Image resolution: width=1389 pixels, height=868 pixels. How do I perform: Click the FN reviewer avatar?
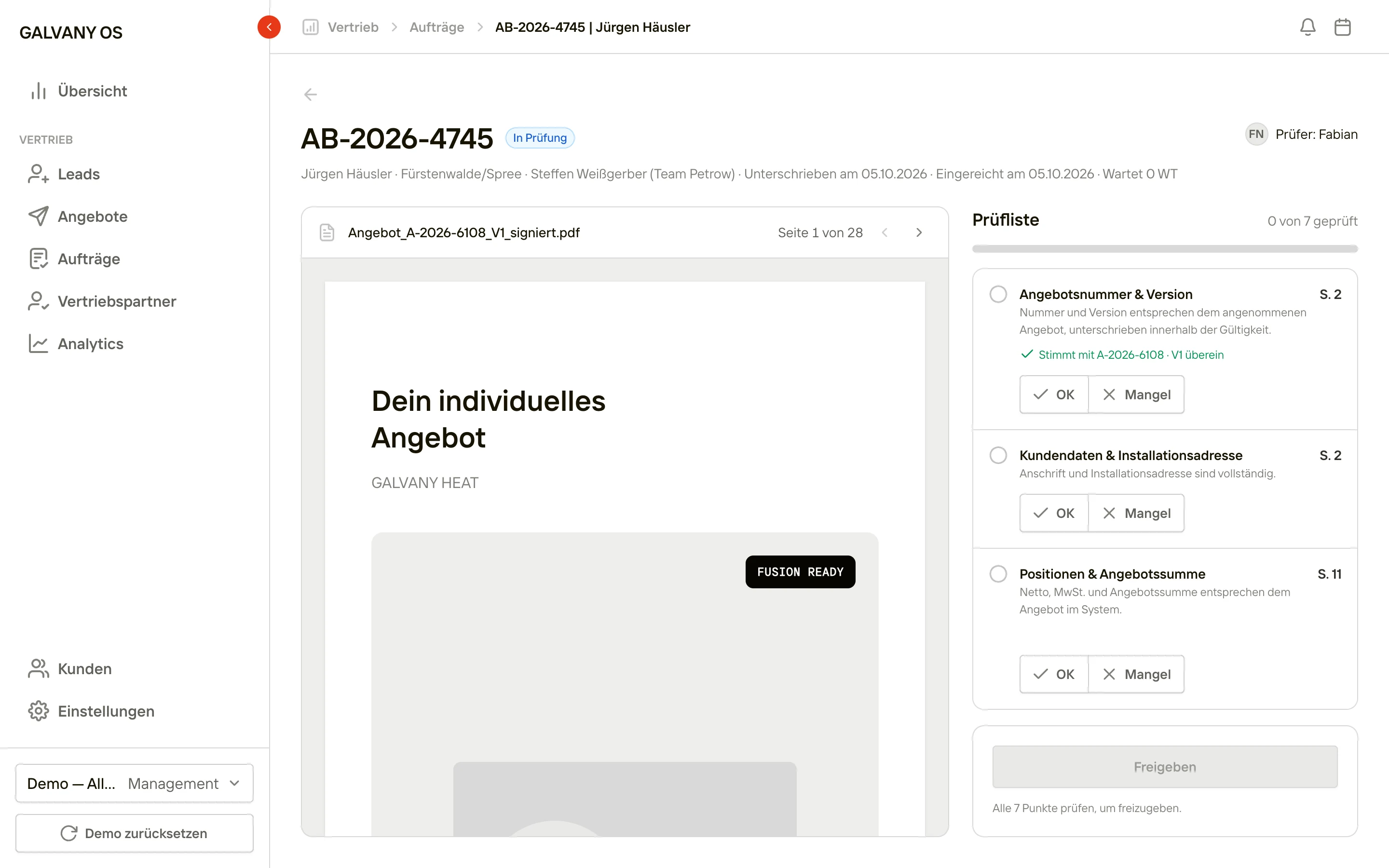click(1256, 135)
